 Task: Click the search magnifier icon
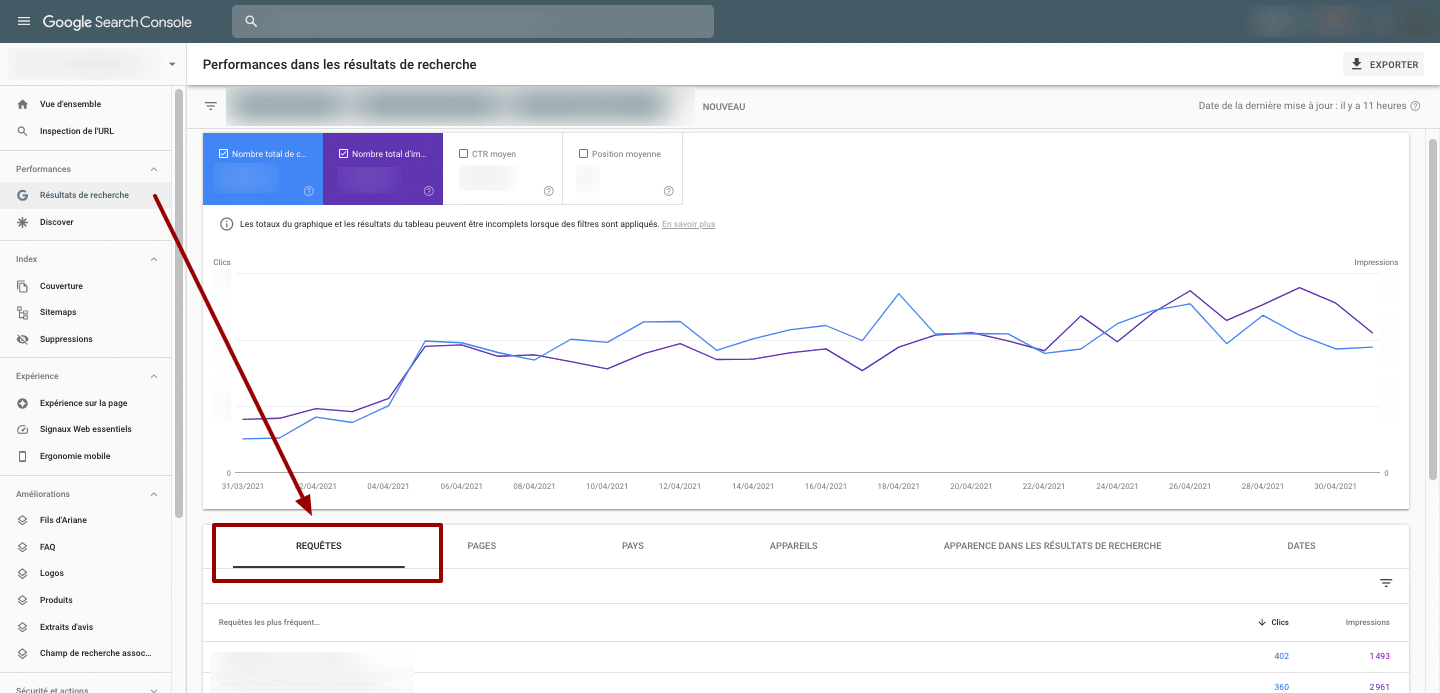[x=251, y=21]
